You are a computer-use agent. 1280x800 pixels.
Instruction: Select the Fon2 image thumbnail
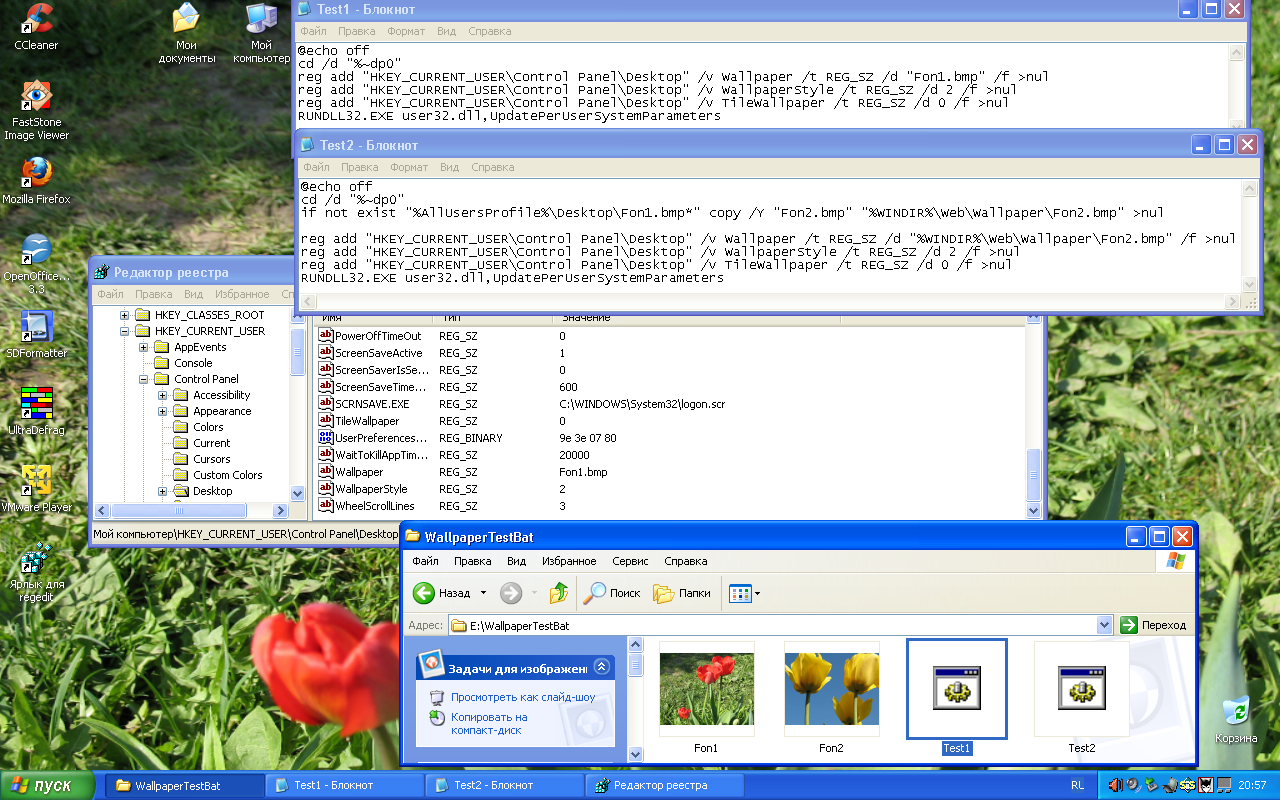point(831,689)
